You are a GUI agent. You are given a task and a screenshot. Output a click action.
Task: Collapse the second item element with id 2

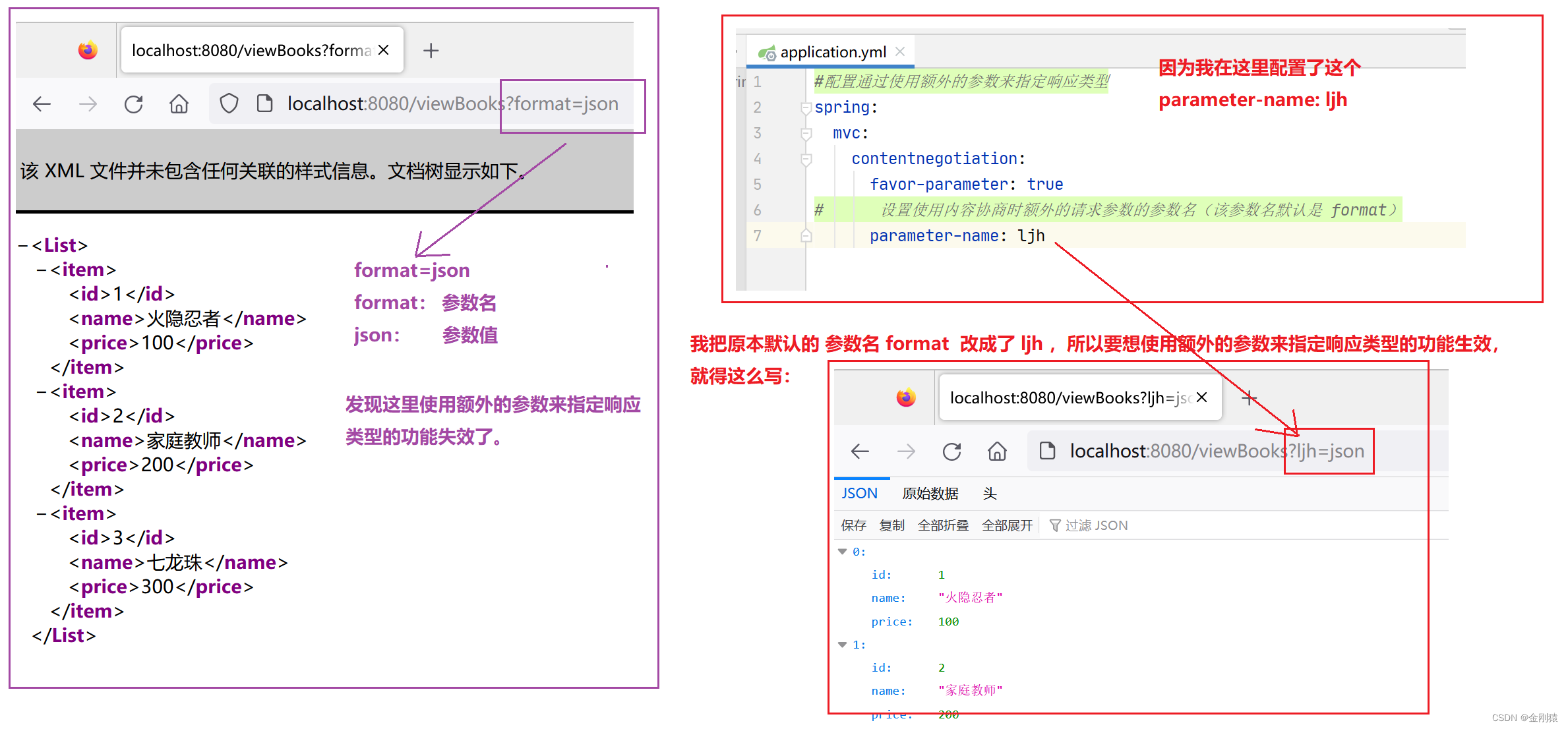[42, 392]
